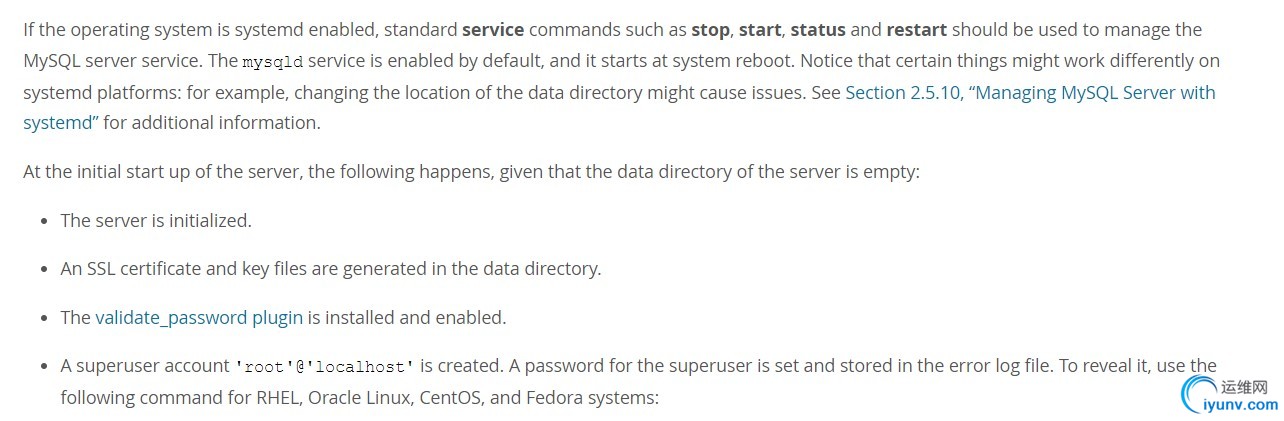Click the phrase 'is installed and enabled.'

(407, 317)
